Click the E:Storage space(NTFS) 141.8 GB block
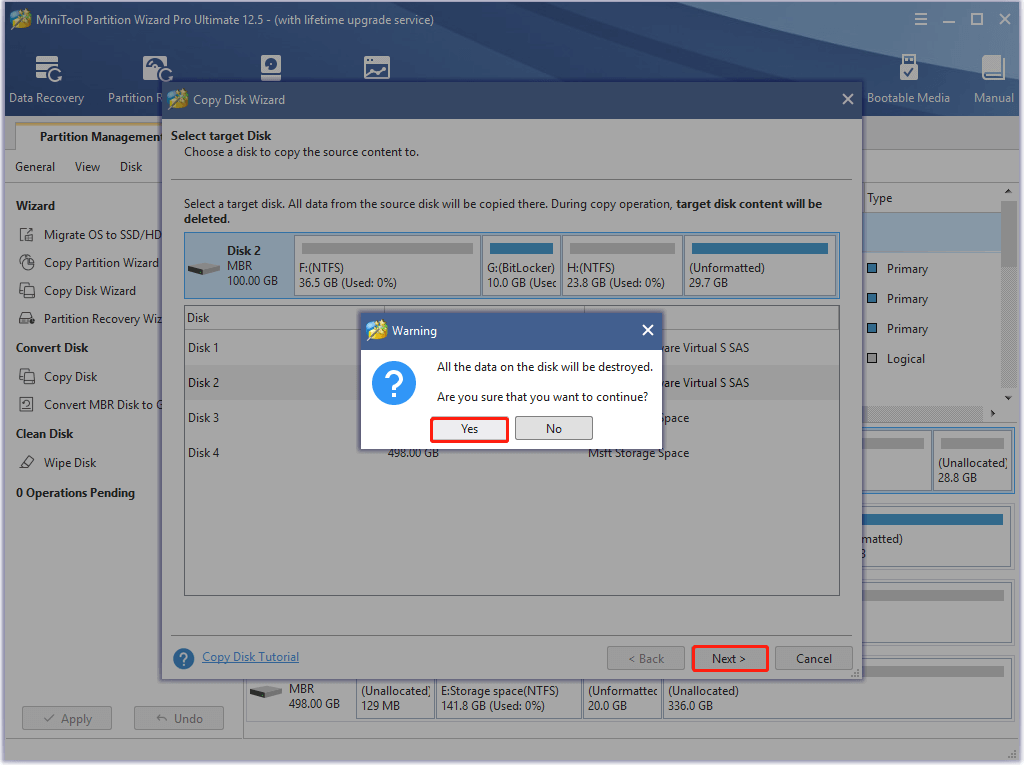Viewport: 1024px width, 766px height. [x=509, y=698]
